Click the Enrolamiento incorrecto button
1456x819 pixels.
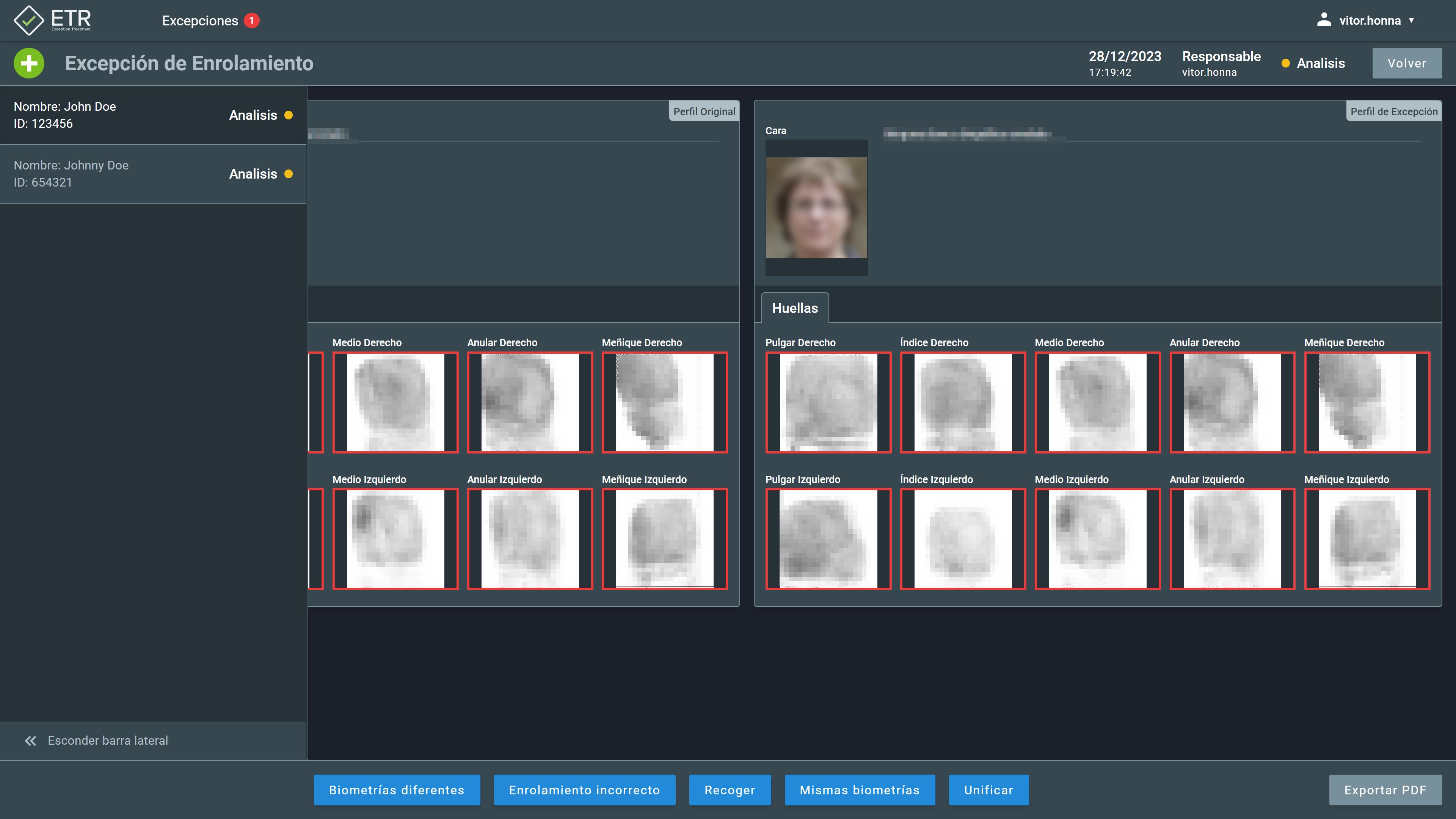584,789
